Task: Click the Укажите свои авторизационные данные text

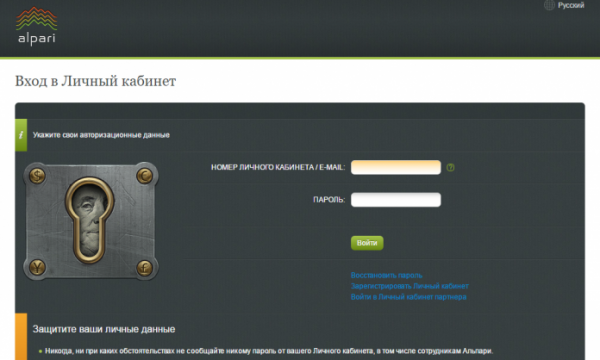Action: (x=101, y=135)
